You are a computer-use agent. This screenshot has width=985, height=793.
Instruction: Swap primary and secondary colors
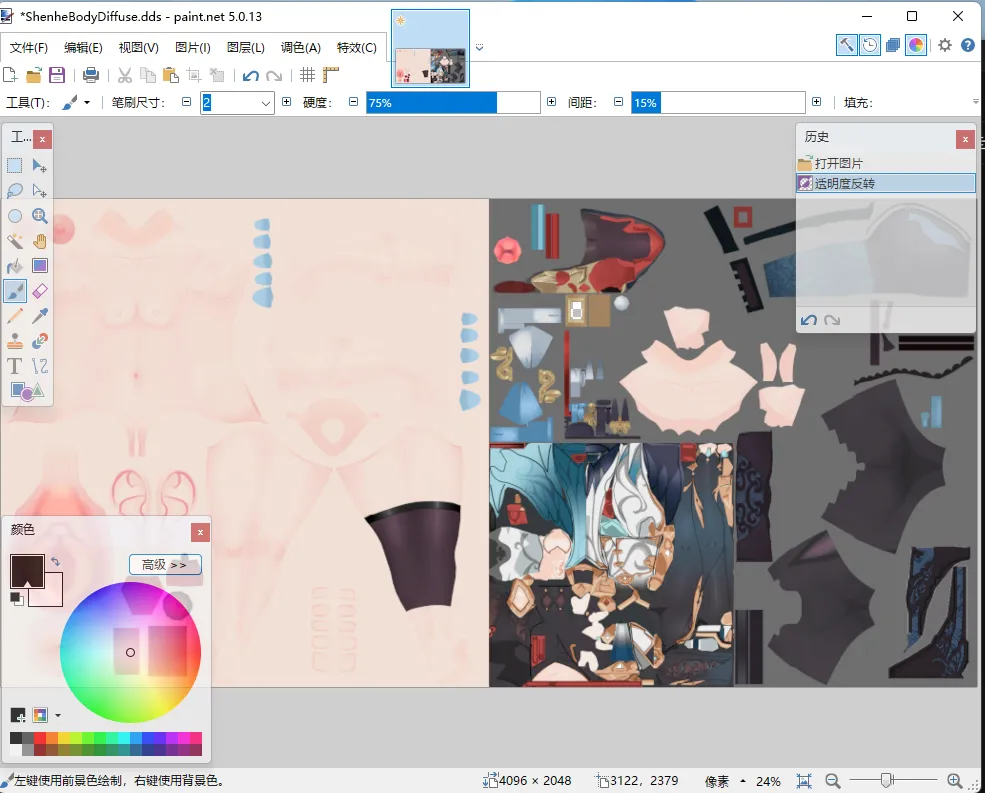click(56, 561)
